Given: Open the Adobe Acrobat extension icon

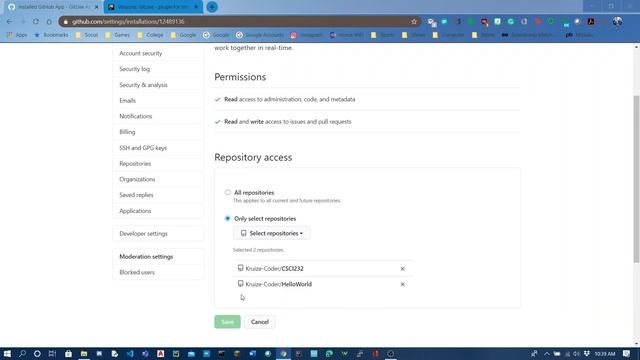Looking at the screenshot, I should pyautogui.click(x=591, y=22).
